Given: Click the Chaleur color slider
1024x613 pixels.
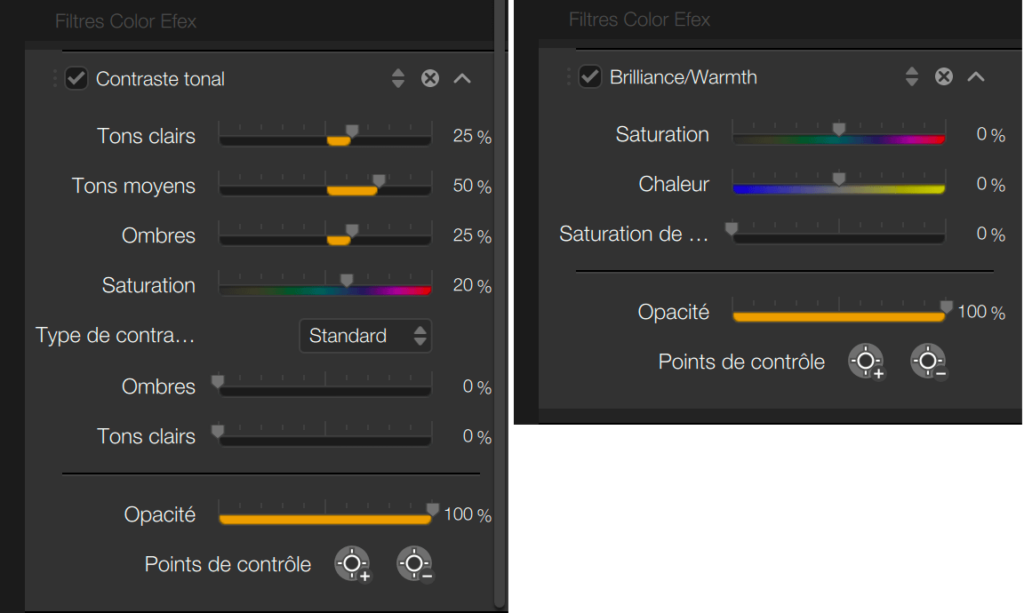Looking at the screenshot, I should [x=838, y=188].
